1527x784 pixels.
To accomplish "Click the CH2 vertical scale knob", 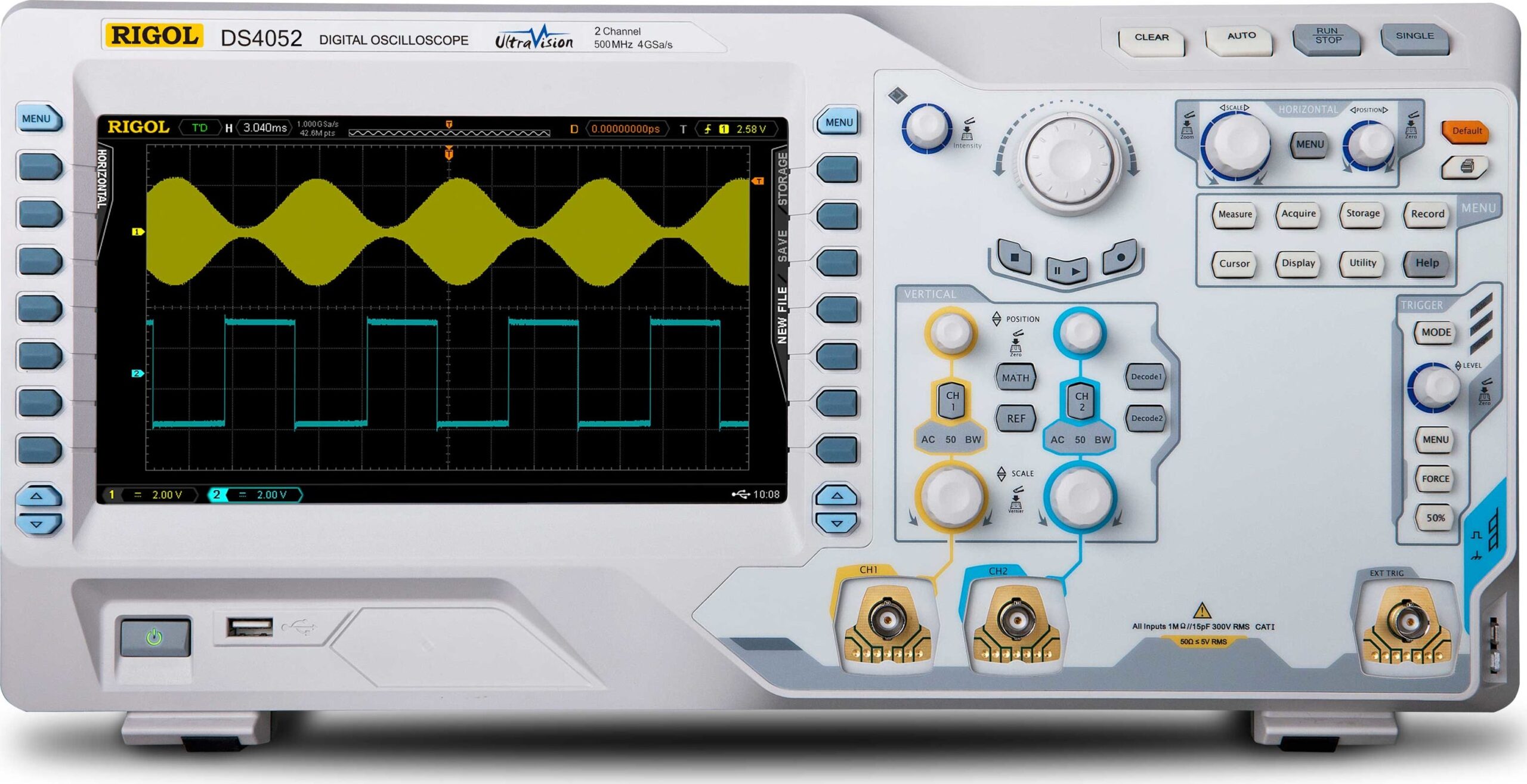I will (1080, 497).
